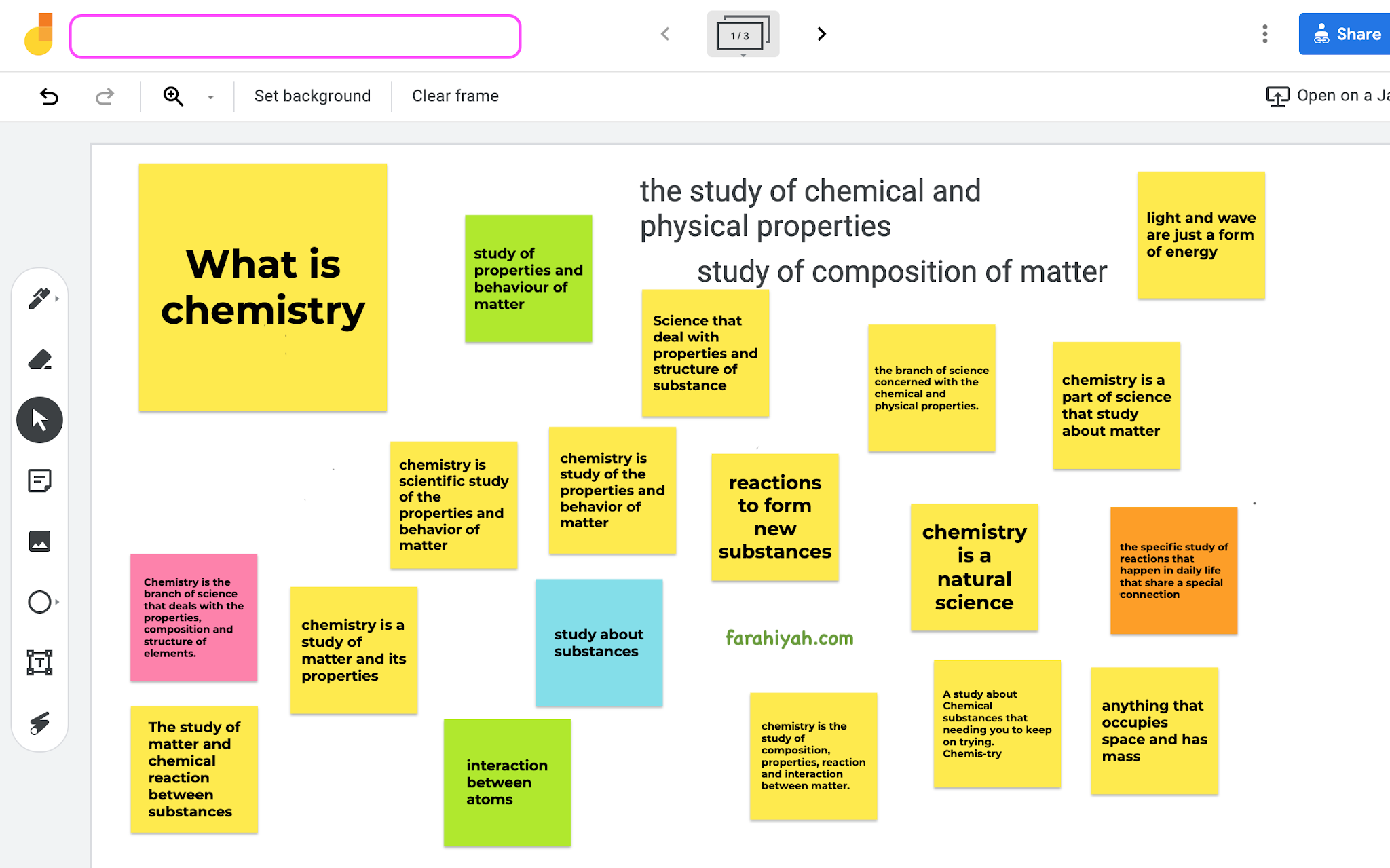
Task: Activate the Laser pointer tool
Action: tap(39, 723)
